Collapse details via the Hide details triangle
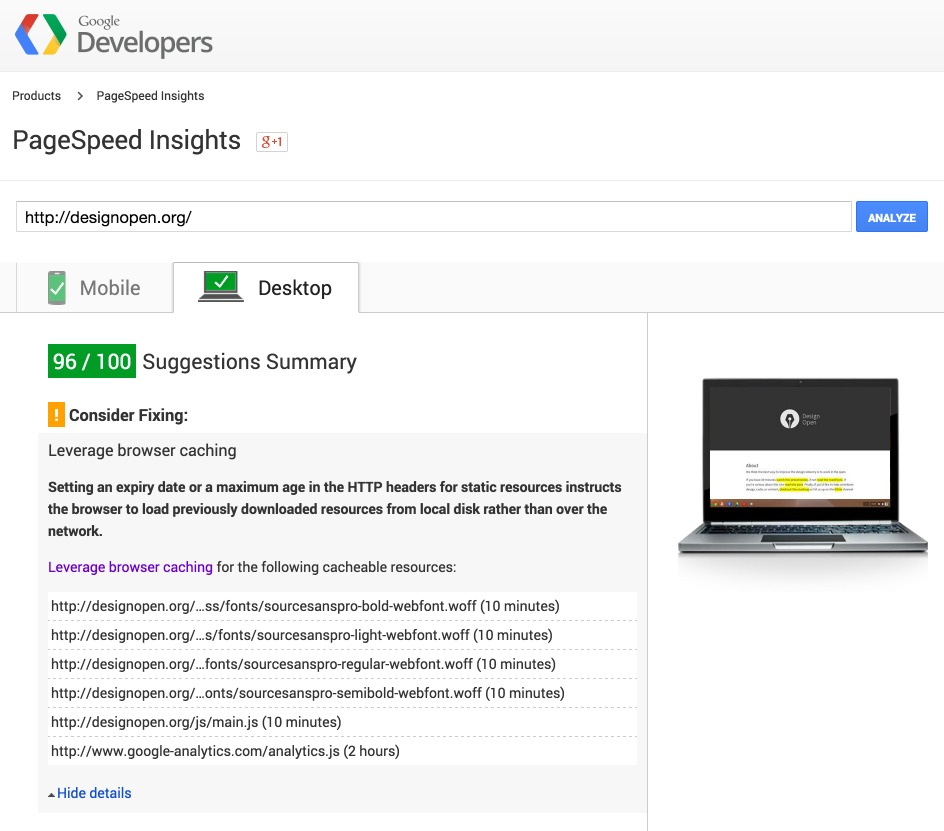 tap(52, 794)
